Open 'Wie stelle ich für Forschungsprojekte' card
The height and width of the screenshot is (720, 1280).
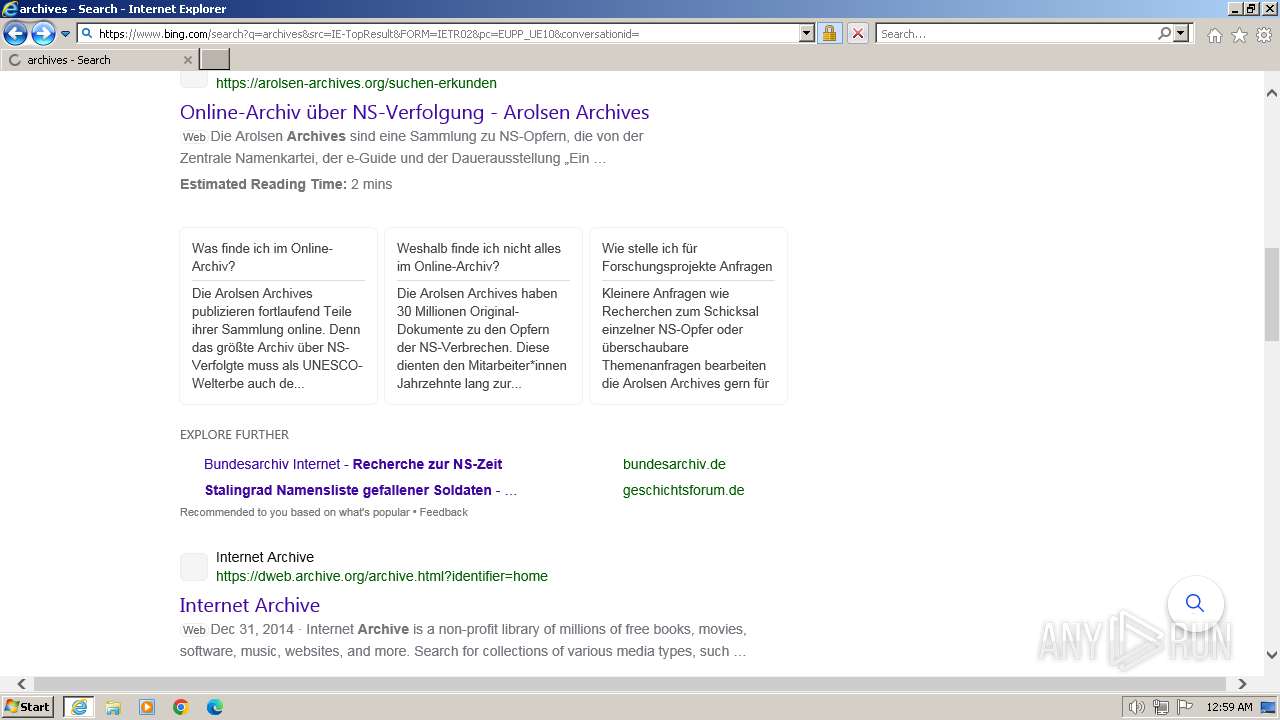689,316
